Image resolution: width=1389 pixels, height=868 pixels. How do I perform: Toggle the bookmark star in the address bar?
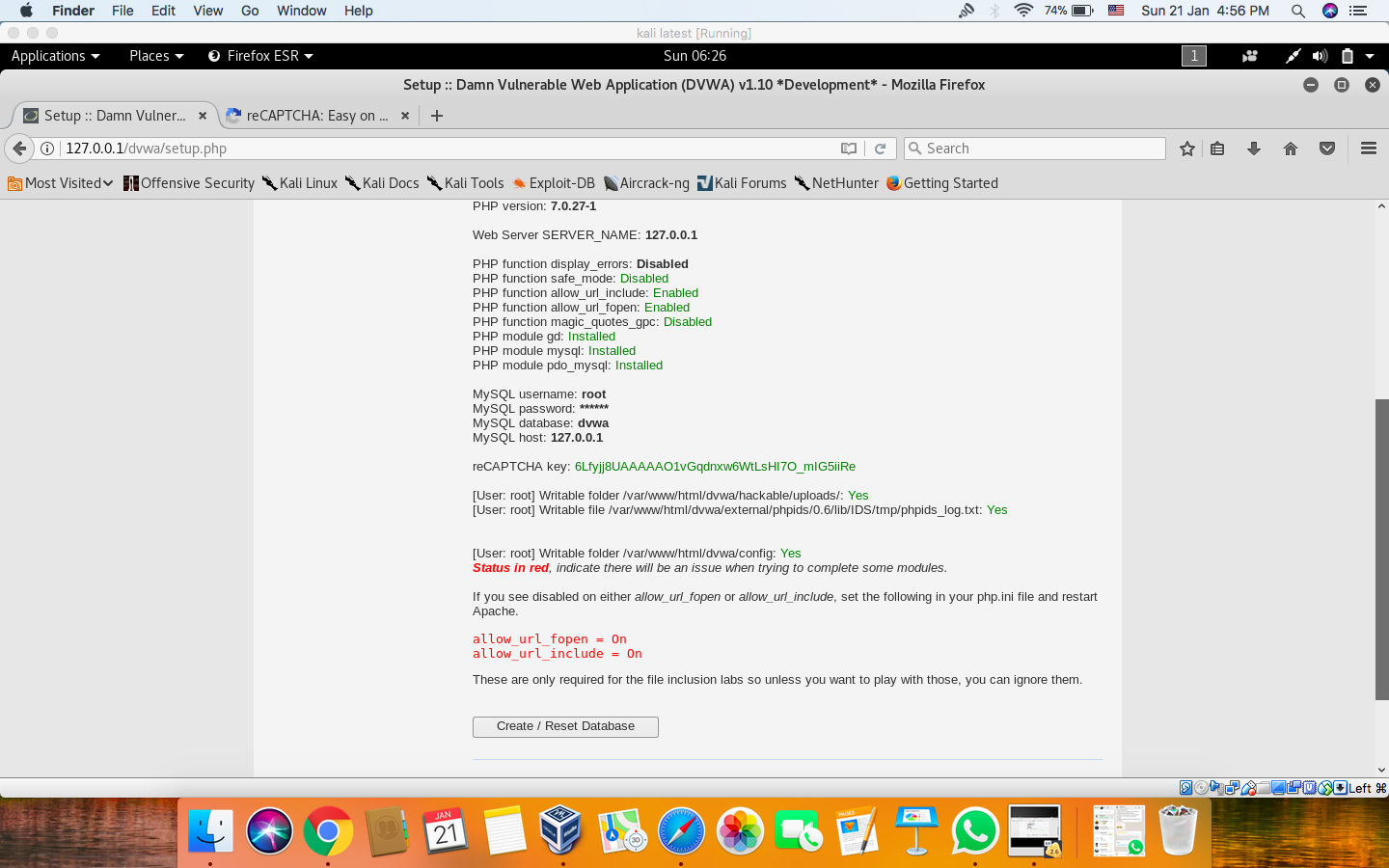[1186, 149]
